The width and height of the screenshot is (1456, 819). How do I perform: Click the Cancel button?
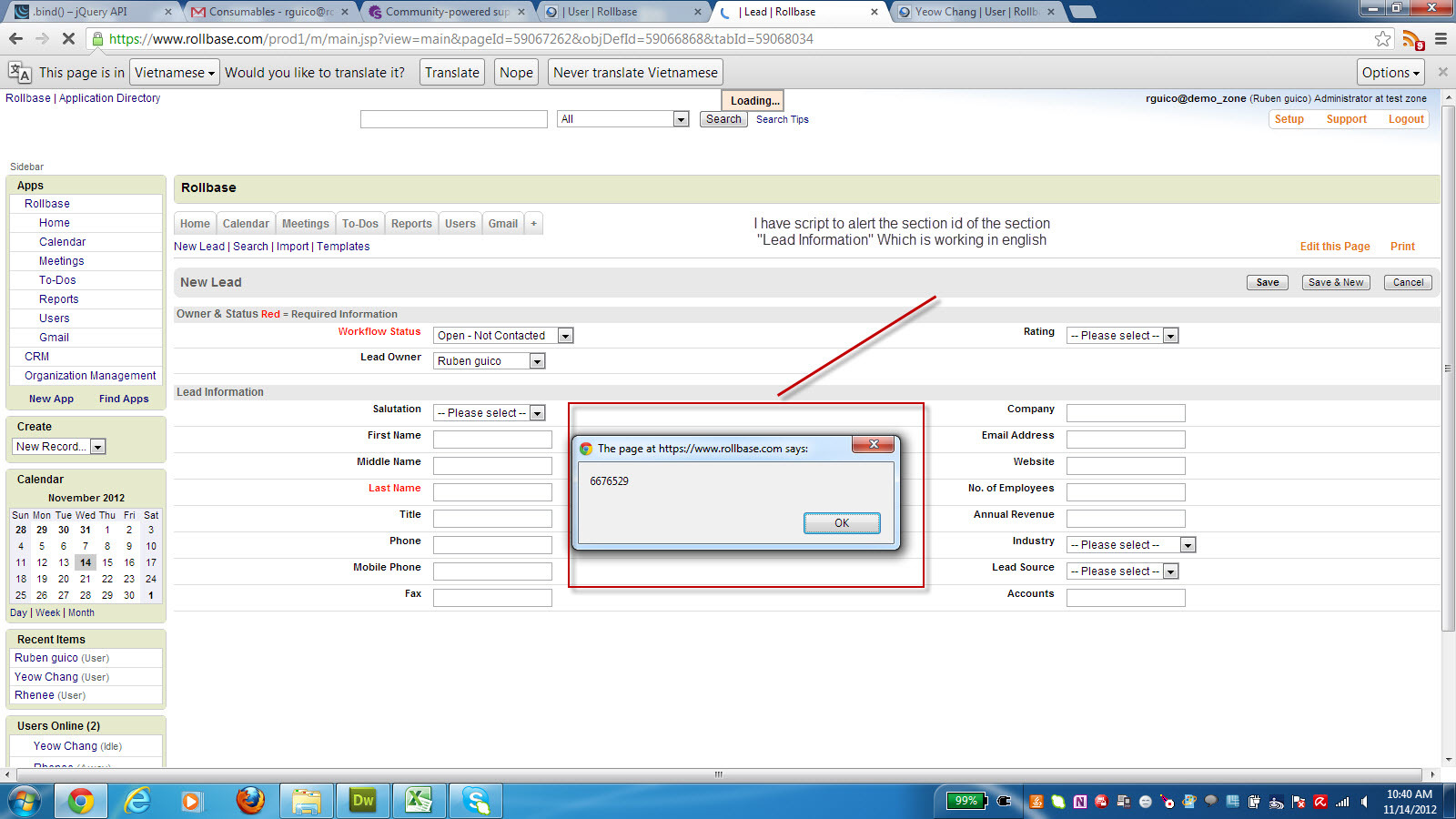click(1408, 282)
